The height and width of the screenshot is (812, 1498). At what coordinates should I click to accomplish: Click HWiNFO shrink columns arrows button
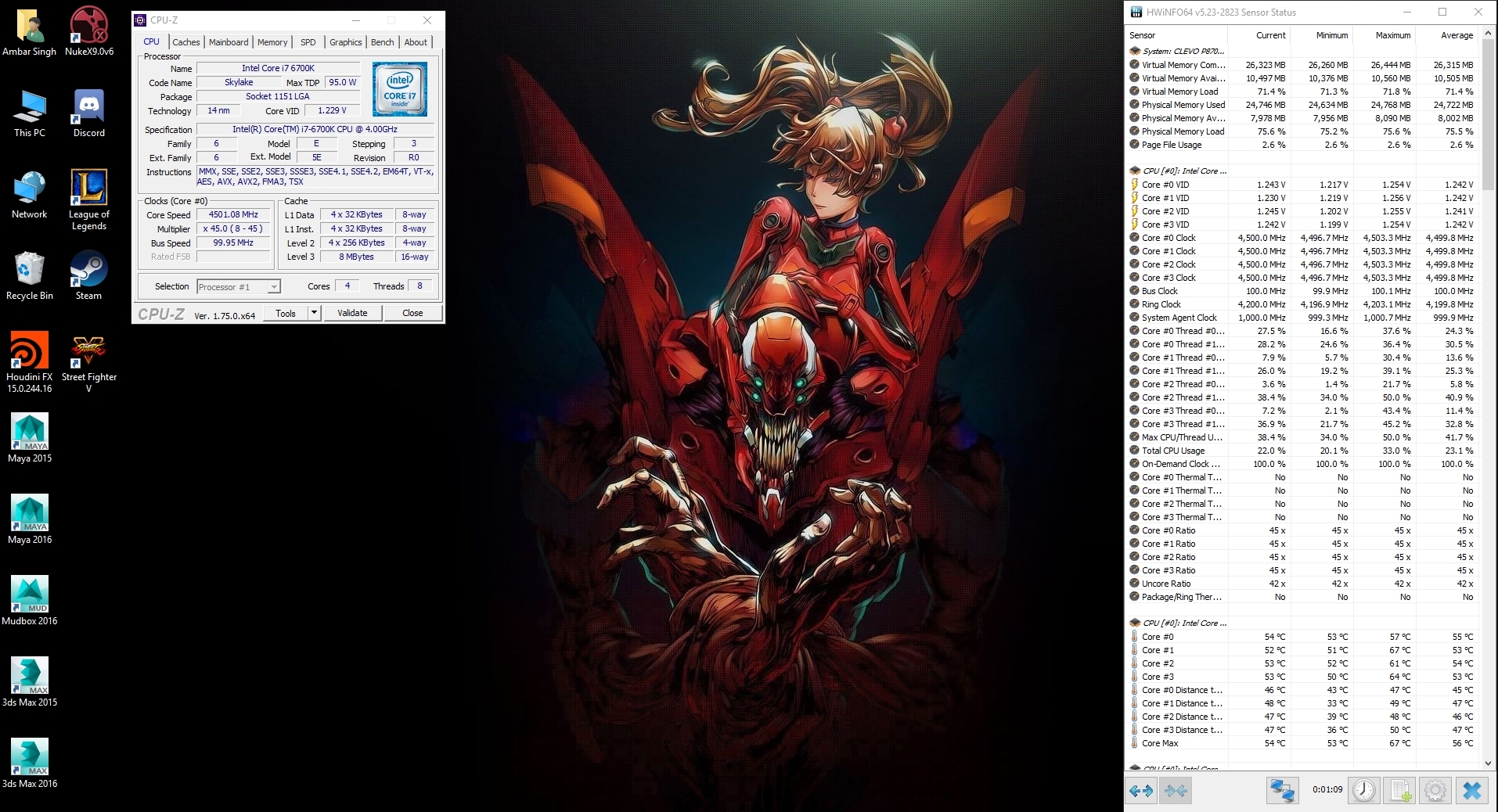pyautogui.click(x=1176, y=790)
